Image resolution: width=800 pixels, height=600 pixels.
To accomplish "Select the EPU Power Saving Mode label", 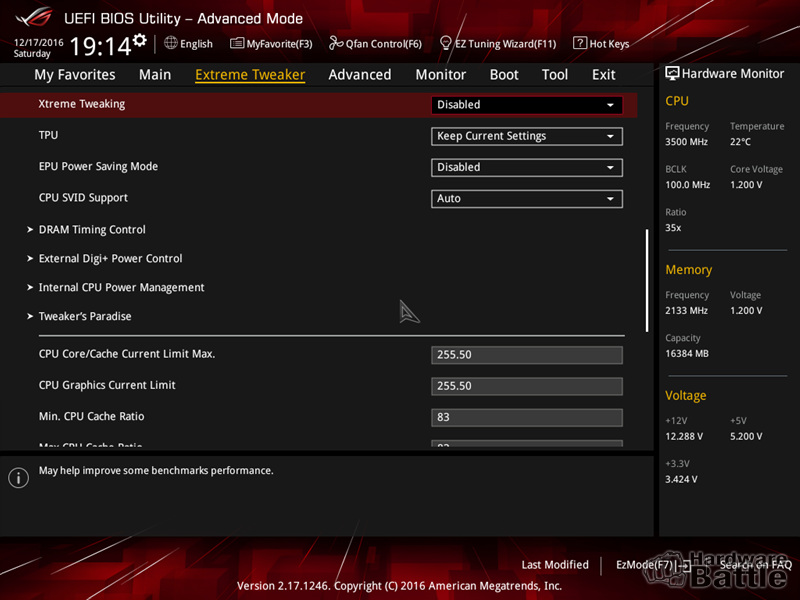I will (x=98, y=167).
